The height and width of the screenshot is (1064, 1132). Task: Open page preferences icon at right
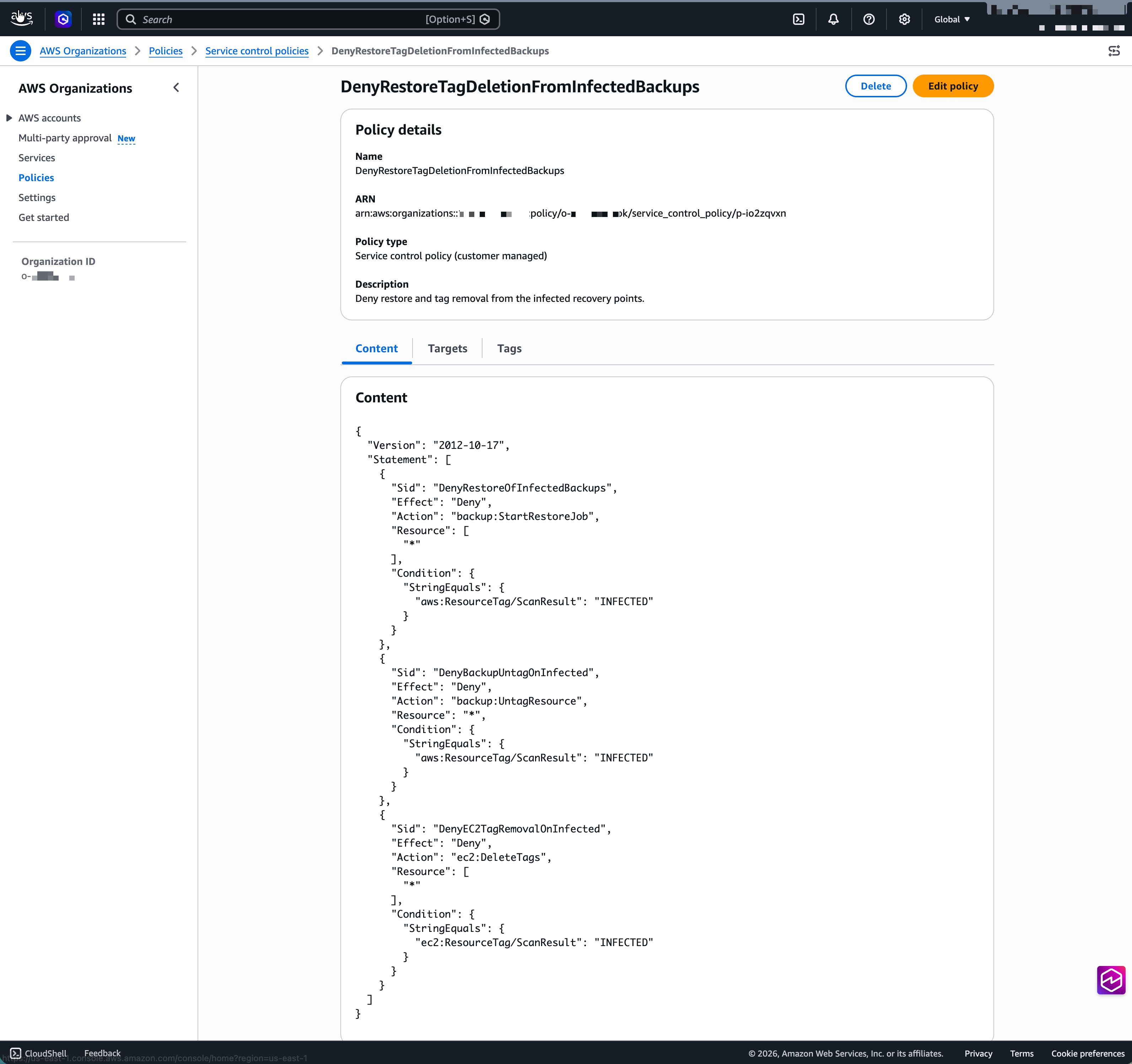1114,51
